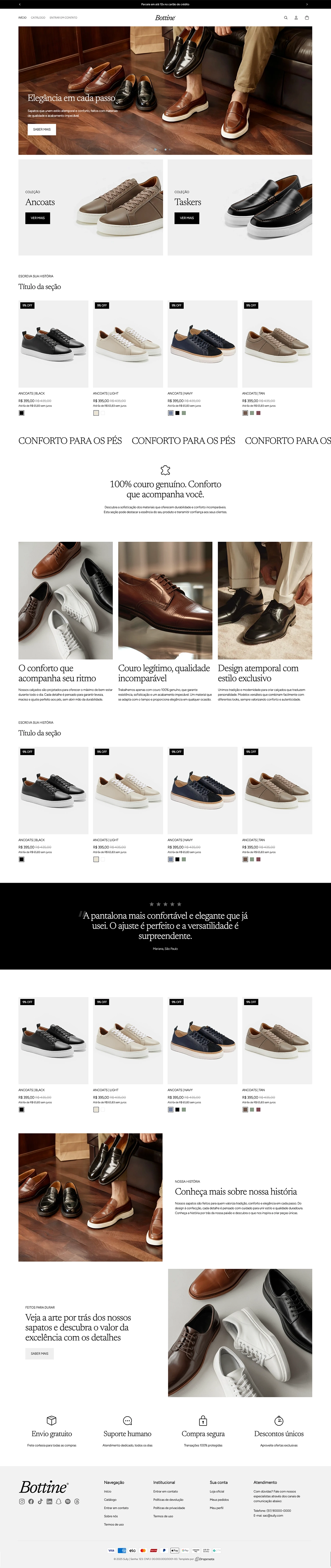
Task: Open the shopping bag cart icon
Action: [x=307, y=18]
